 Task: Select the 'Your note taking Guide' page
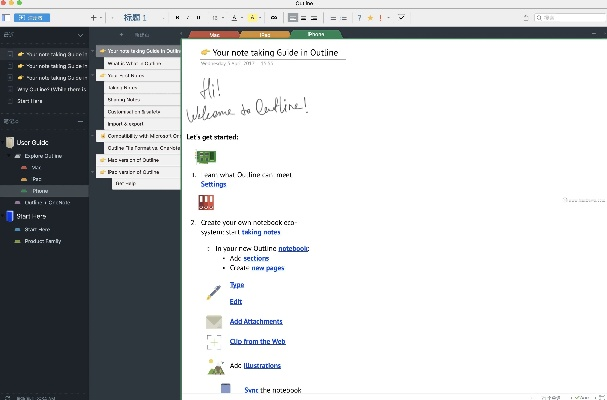click(138, 51)
